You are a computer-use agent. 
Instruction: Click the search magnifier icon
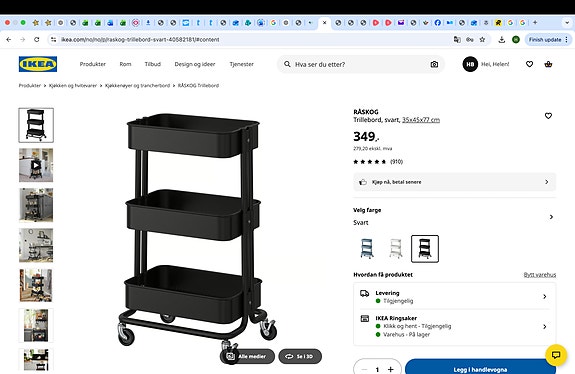(x=287, y=64)
